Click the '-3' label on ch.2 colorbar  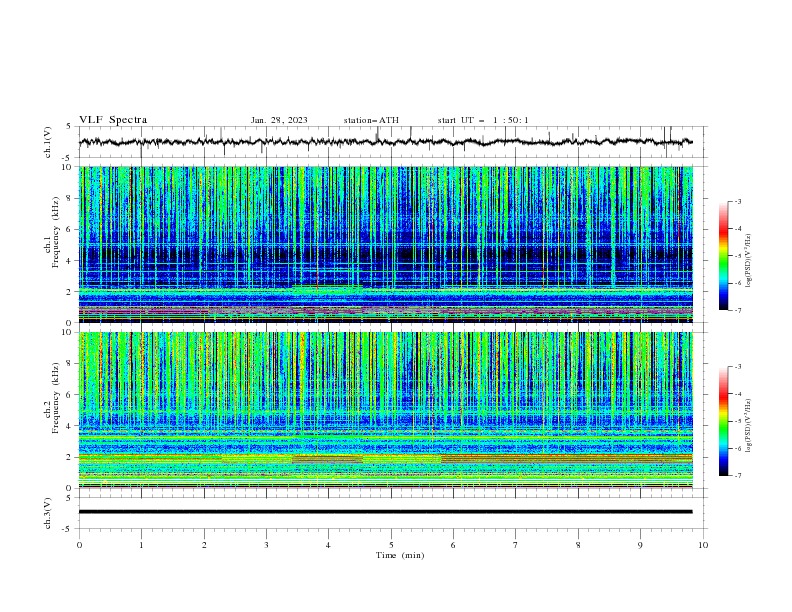(738, 367)
